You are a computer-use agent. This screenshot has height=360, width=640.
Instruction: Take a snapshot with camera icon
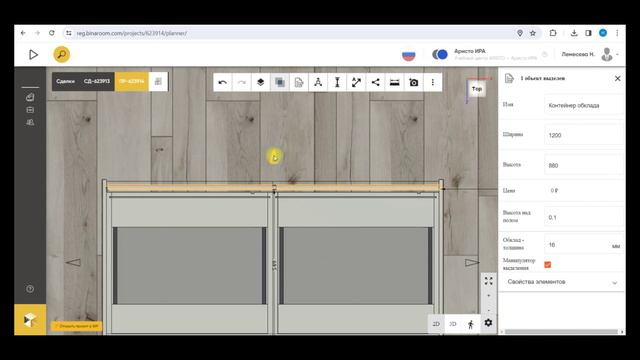[x=413, y=82]
